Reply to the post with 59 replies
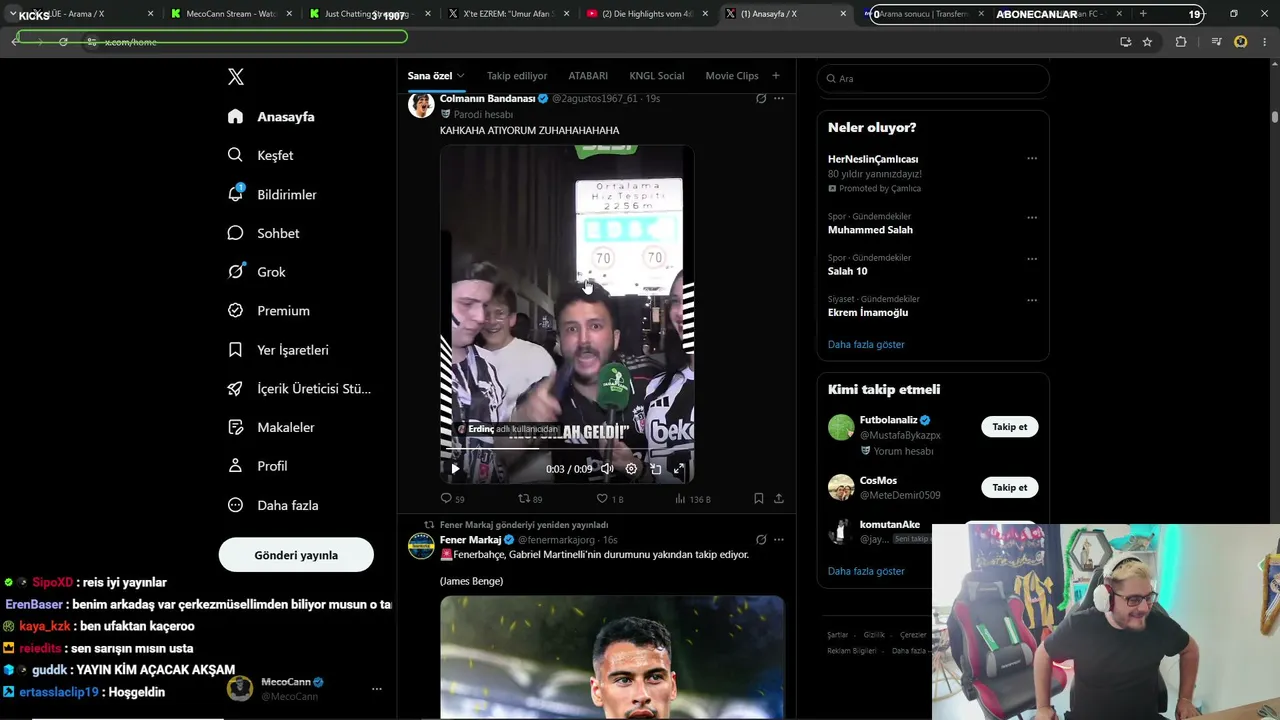Viewport: 1280px width, 720px height. 452,498
